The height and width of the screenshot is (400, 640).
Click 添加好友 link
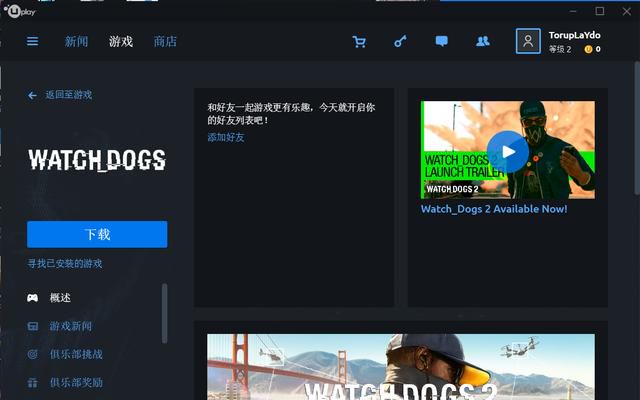pyautogui.click(x=226, y=138)
